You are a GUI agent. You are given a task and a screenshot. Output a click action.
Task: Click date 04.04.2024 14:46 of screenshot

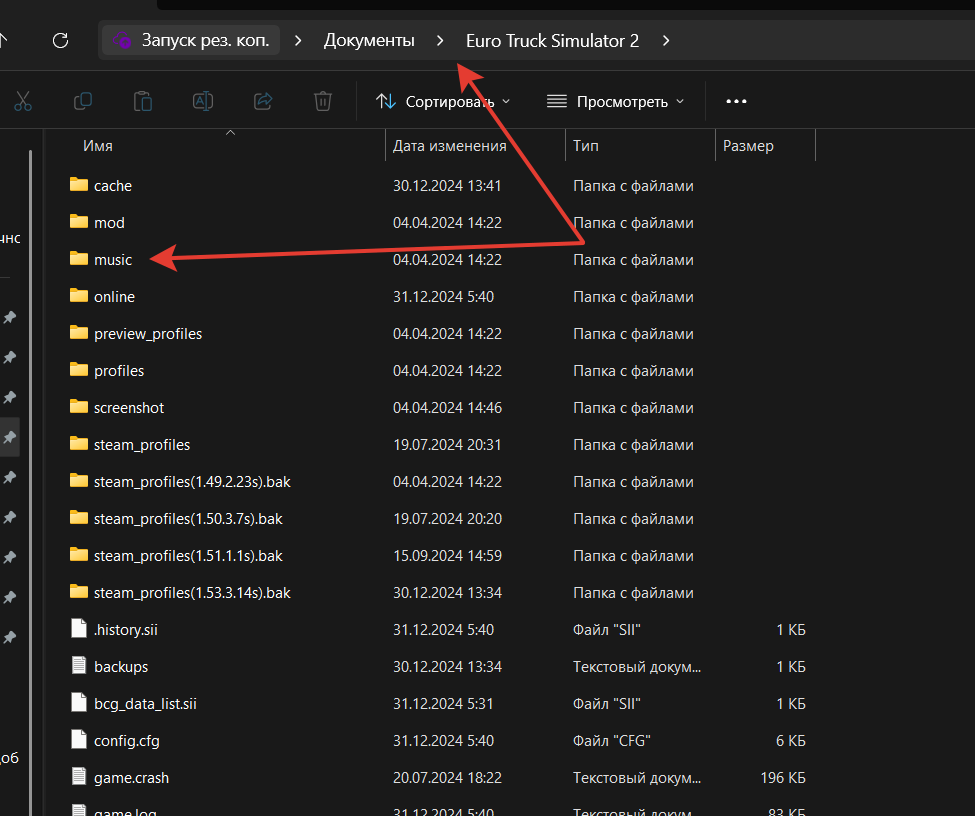pyautogui.click(x=447, y=407)
